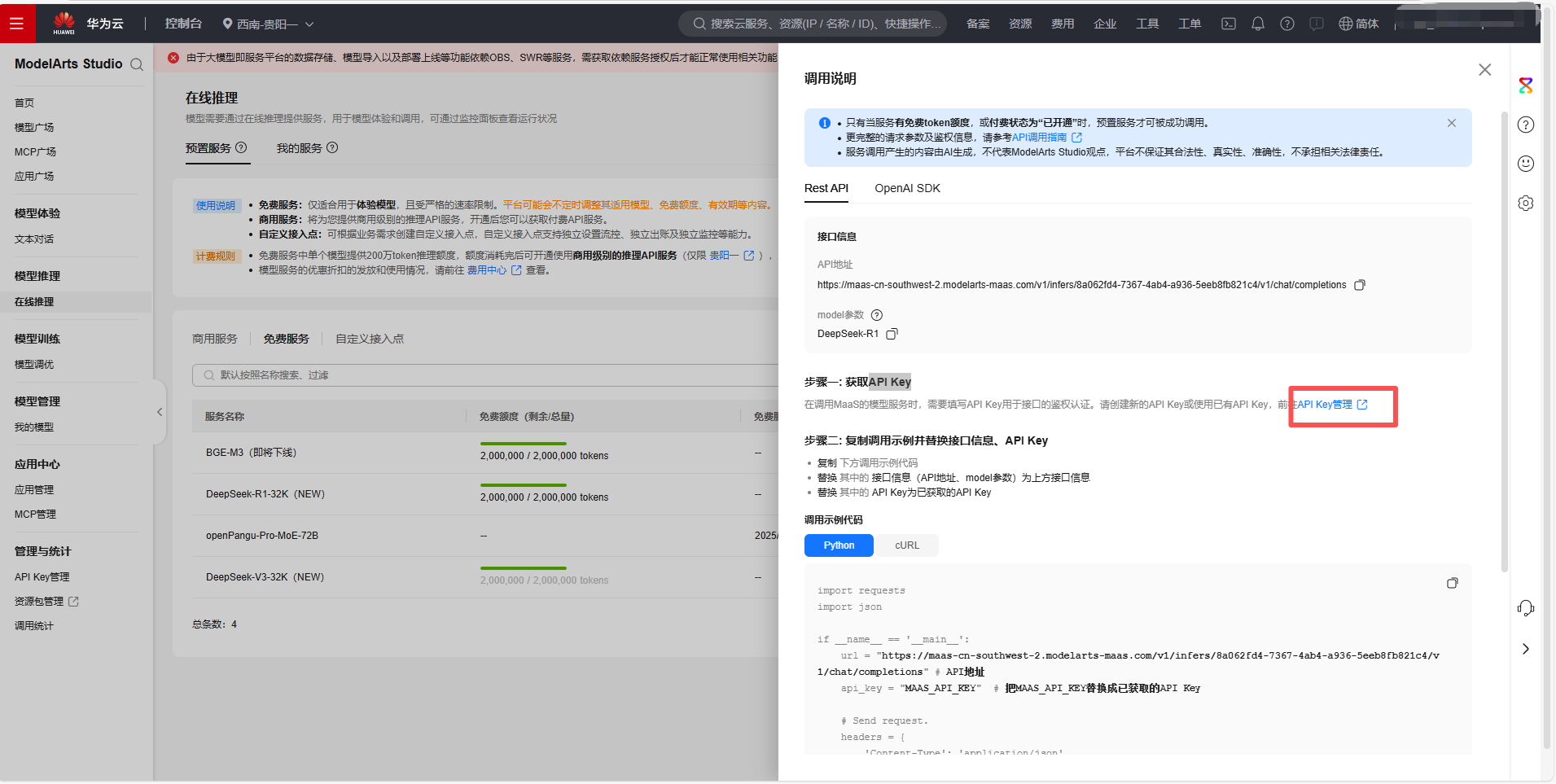Viewport: 1556px width, 784px height.
Task: Expand the right rail arrow
Action: tap(1526, 649)
